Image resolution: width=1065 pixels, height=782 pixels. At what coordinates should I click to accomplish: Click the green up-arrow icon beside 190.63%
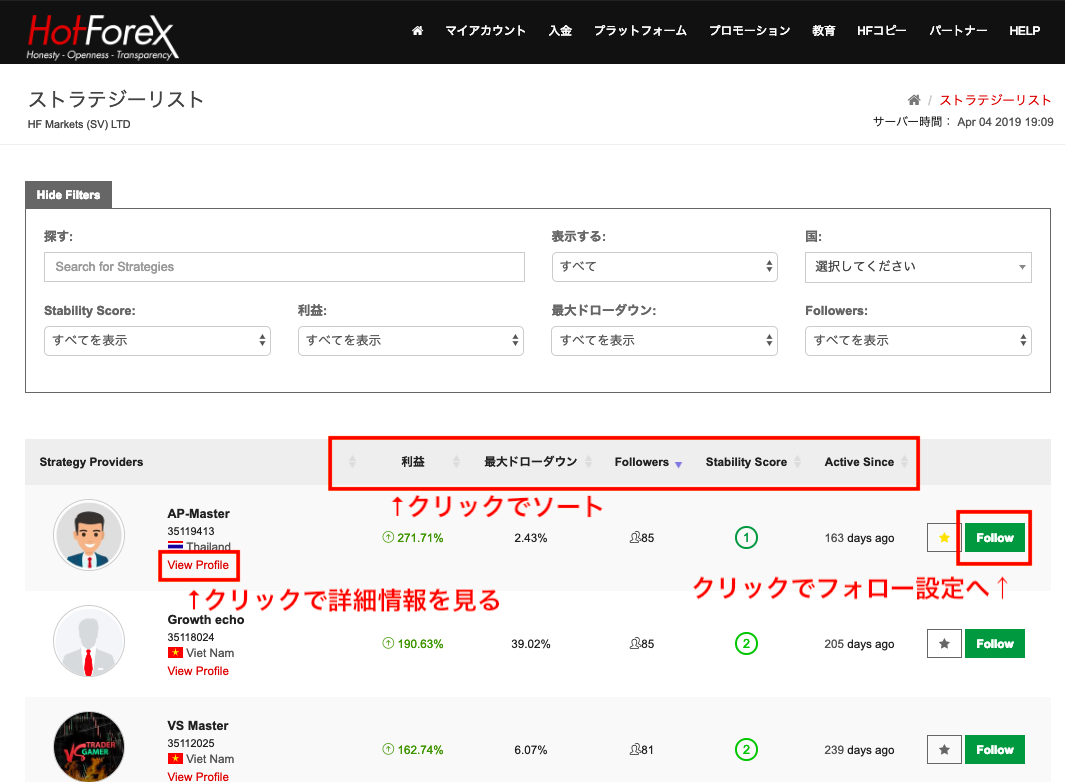388,643
